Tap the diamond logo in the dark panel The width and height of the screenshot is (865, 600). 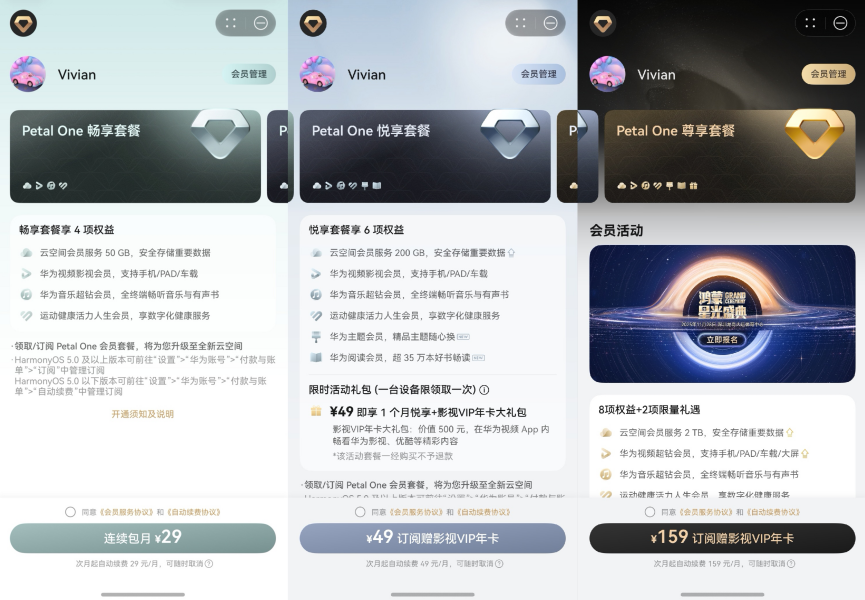(602, 24)
